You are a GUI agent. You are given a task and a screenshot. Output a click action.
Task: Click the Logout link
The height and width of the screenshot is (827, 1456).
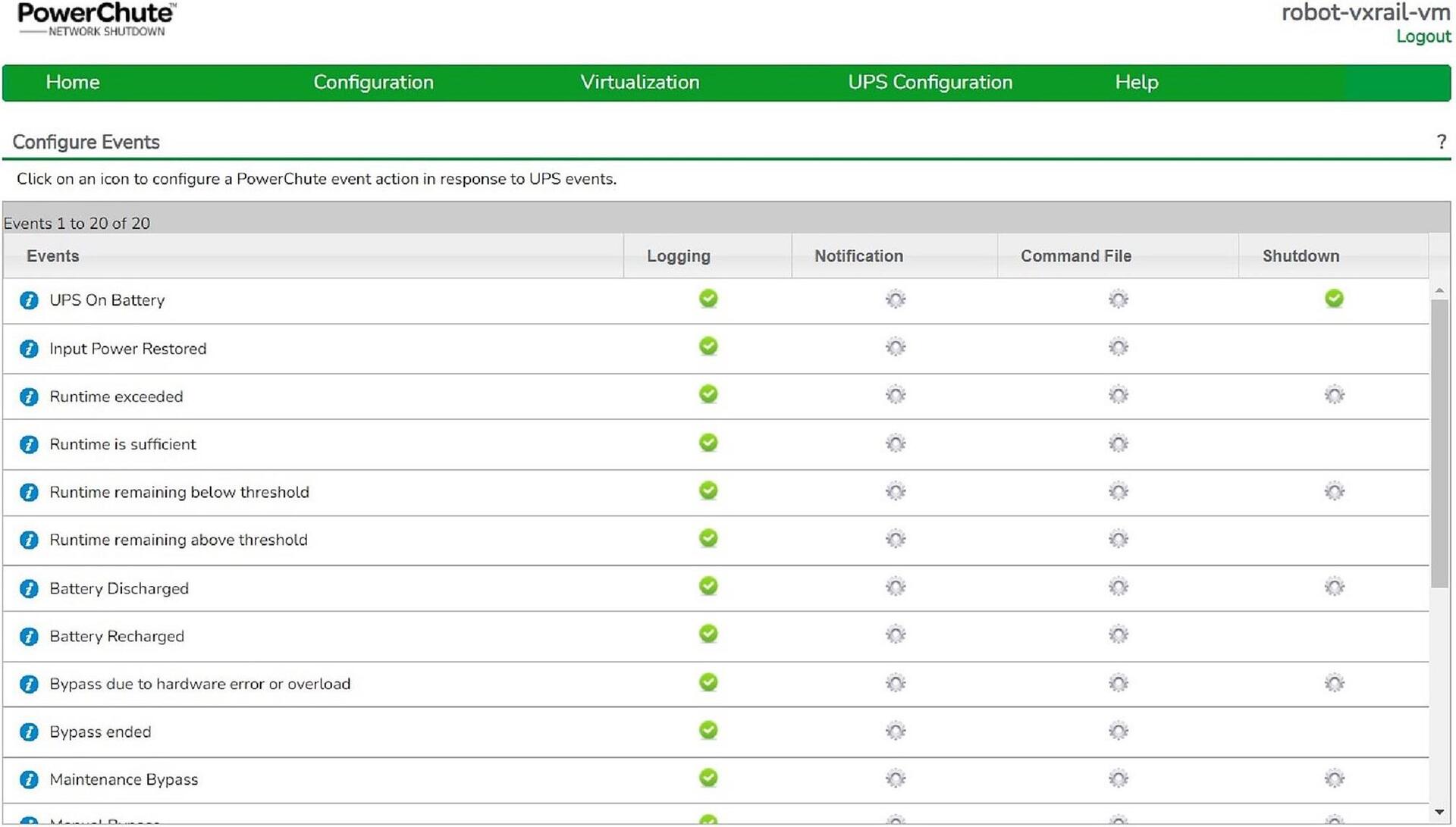pos(1423,36)
